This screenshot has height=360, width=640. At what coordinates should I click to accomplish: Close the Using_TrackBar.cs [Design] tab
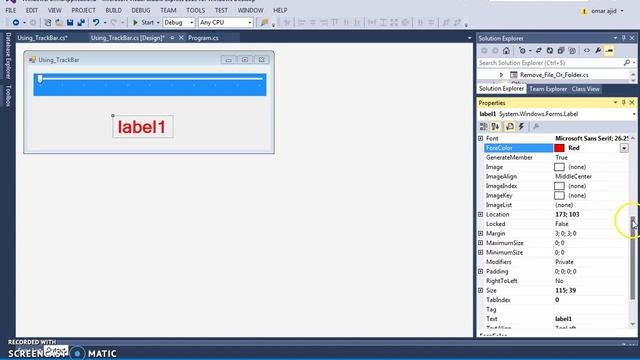pyautogui.click(x=181, y=38)
